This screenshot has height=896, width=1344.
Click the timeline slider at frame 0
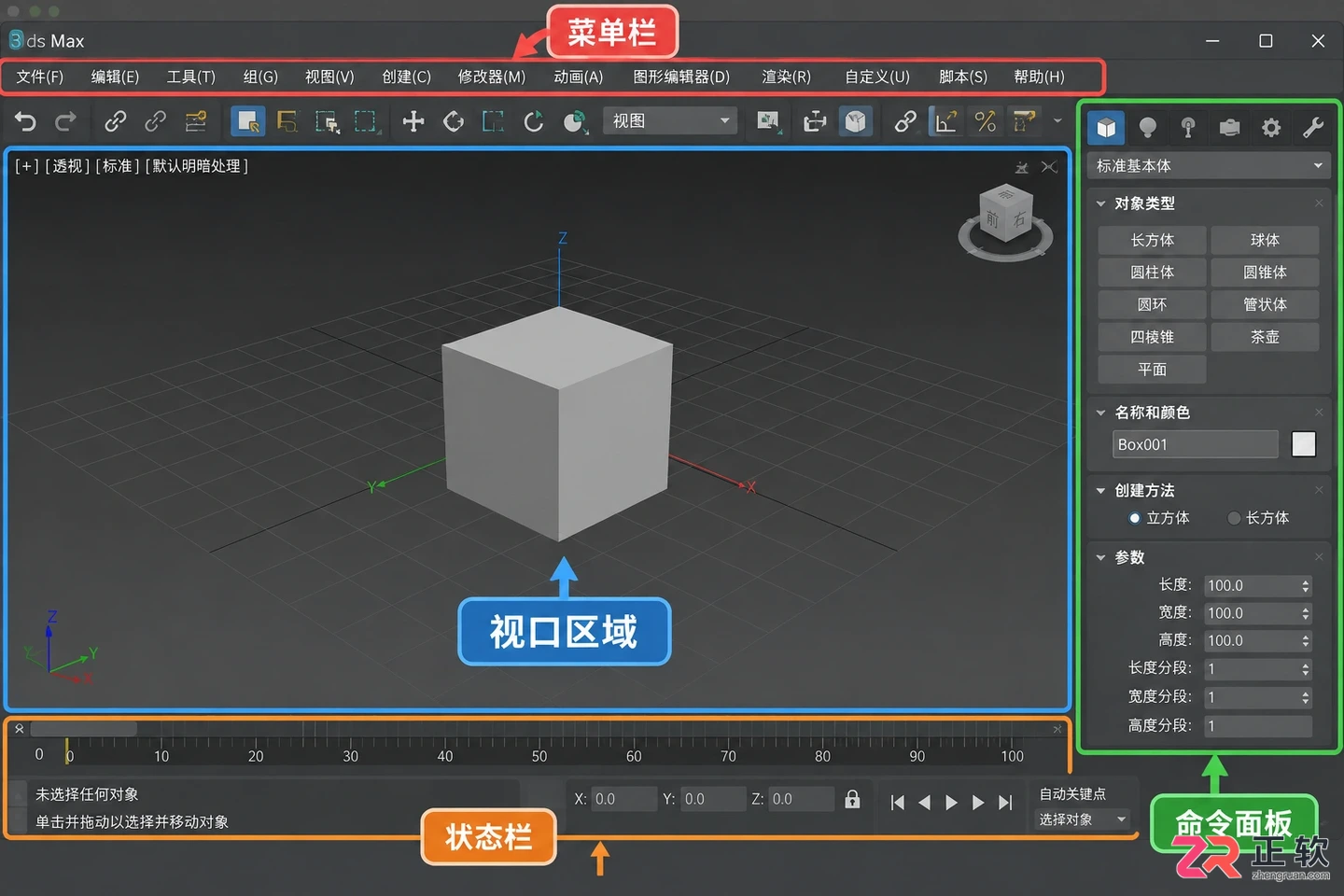click(x=66, y=752)
